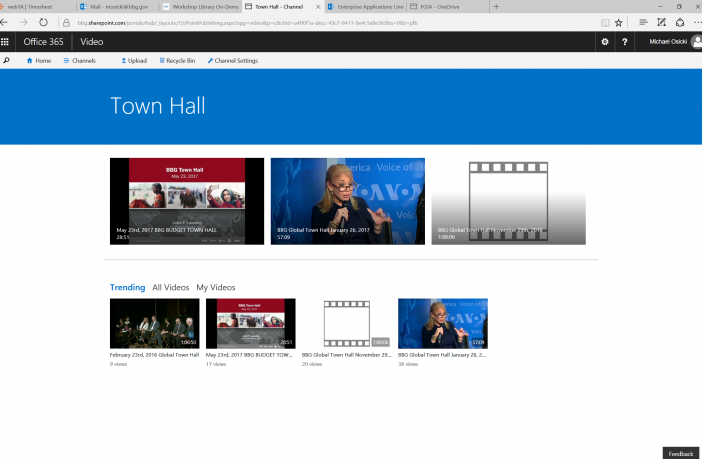Click the Home navigation link
Image resolution: width=702 pixels, height=459 pixels.
[x=39, y=60]
